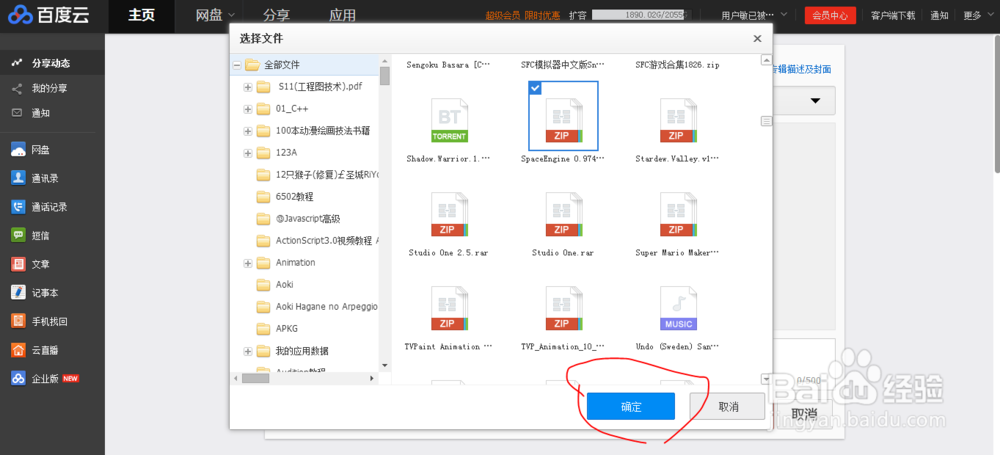Expand the 我的应用数据 folder
This screenshot has width=1000, height=455.
click(247, 351)
